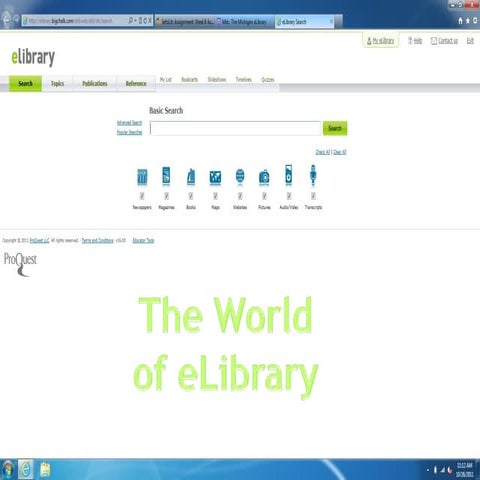Open the Slideshows tab
This screenshot has width=480, height=480.
pos(217,80)
